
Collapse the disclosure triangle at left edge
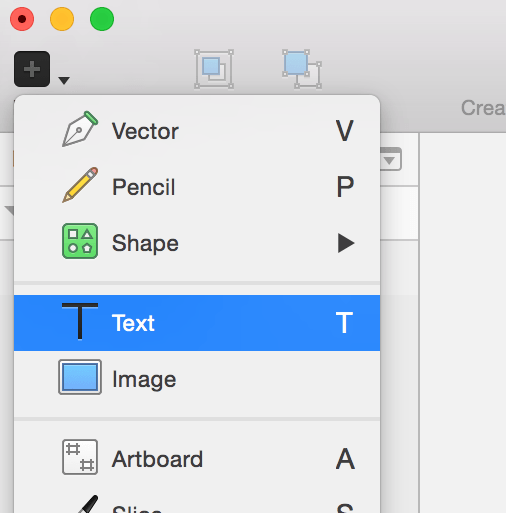[x=9, y=210]
